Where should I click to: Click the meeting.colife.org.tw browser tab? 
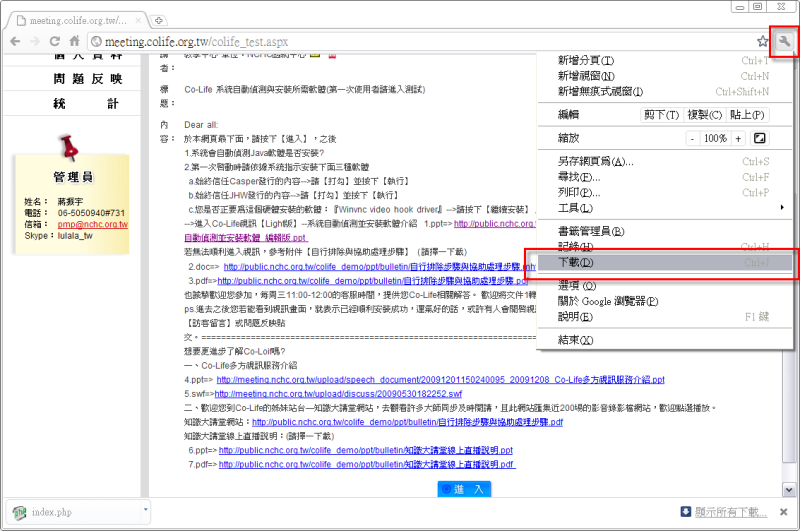click(x=77, y=21)
